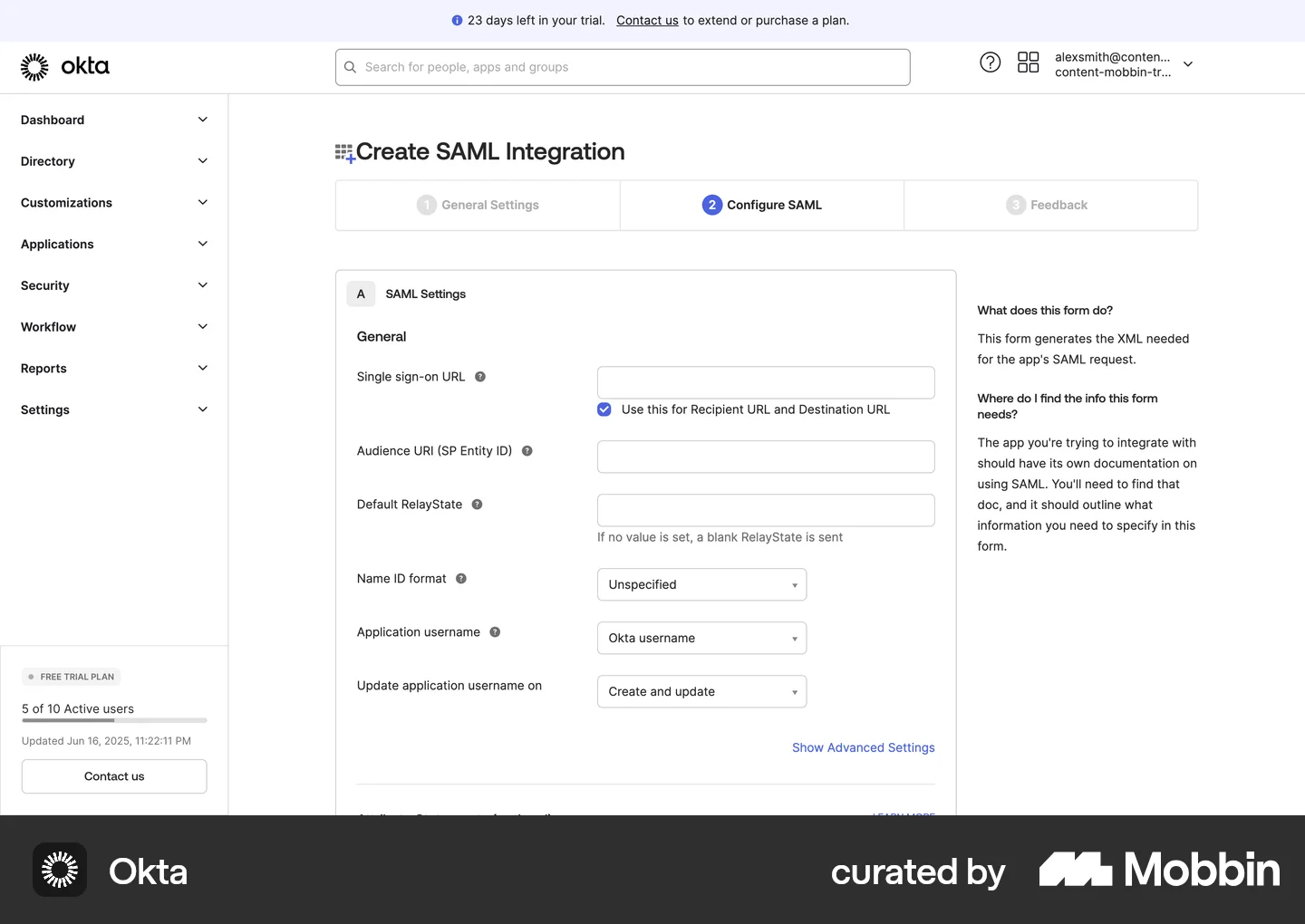Click the Okta logo in header
This screenshot has height=924, width=1305.
pos(65,66)
